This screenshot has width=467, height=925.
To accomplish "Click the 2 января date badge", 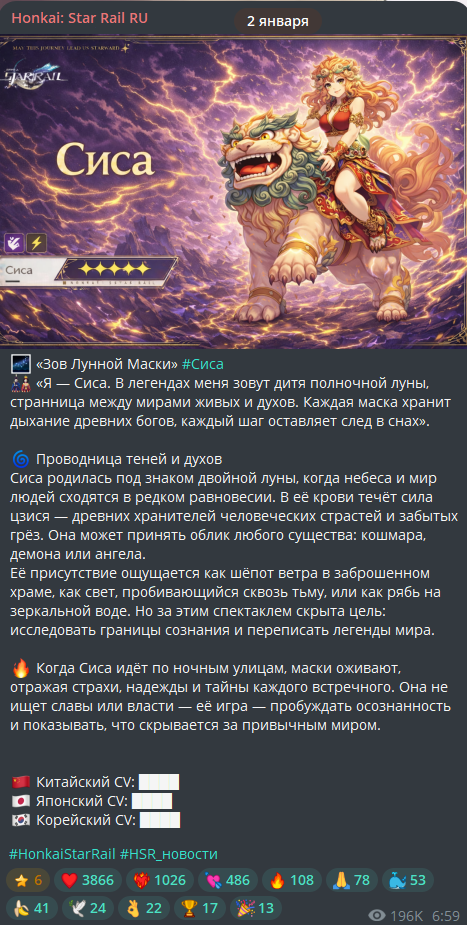I will click(x=278, y=21).
